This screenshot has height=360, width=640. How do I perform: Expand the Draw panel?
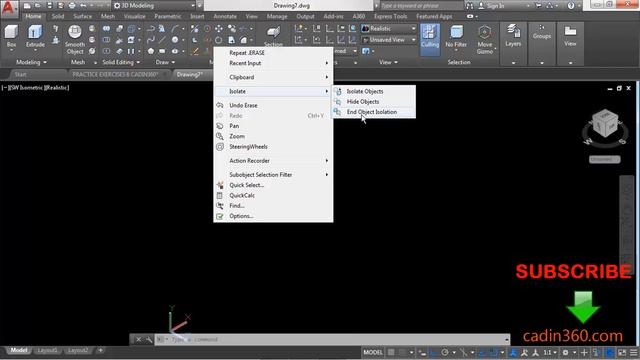[165, 62]
